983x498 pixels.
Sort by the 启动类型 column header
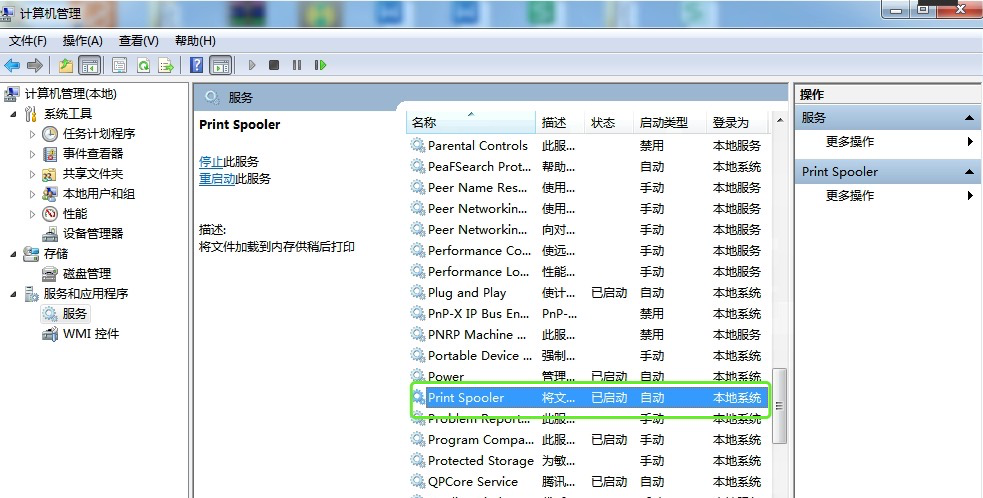[670, 122]
